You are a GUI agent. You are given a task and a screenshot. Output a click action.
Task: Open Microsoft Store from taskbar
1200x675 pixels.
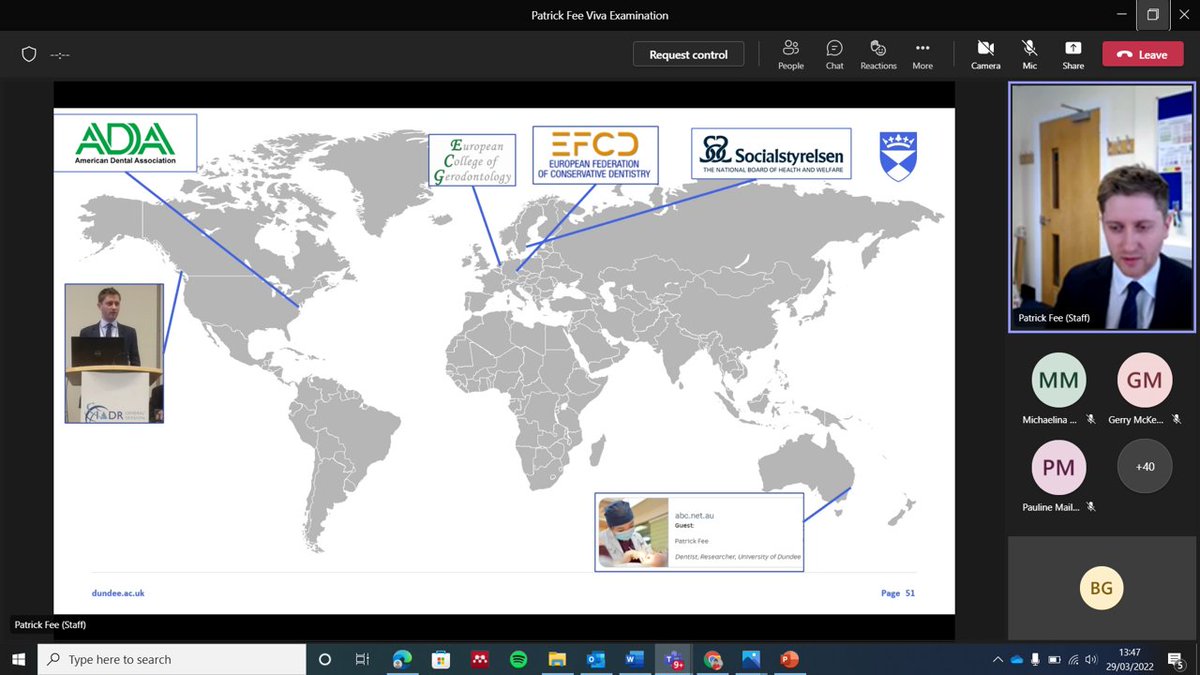pos(440,659)
